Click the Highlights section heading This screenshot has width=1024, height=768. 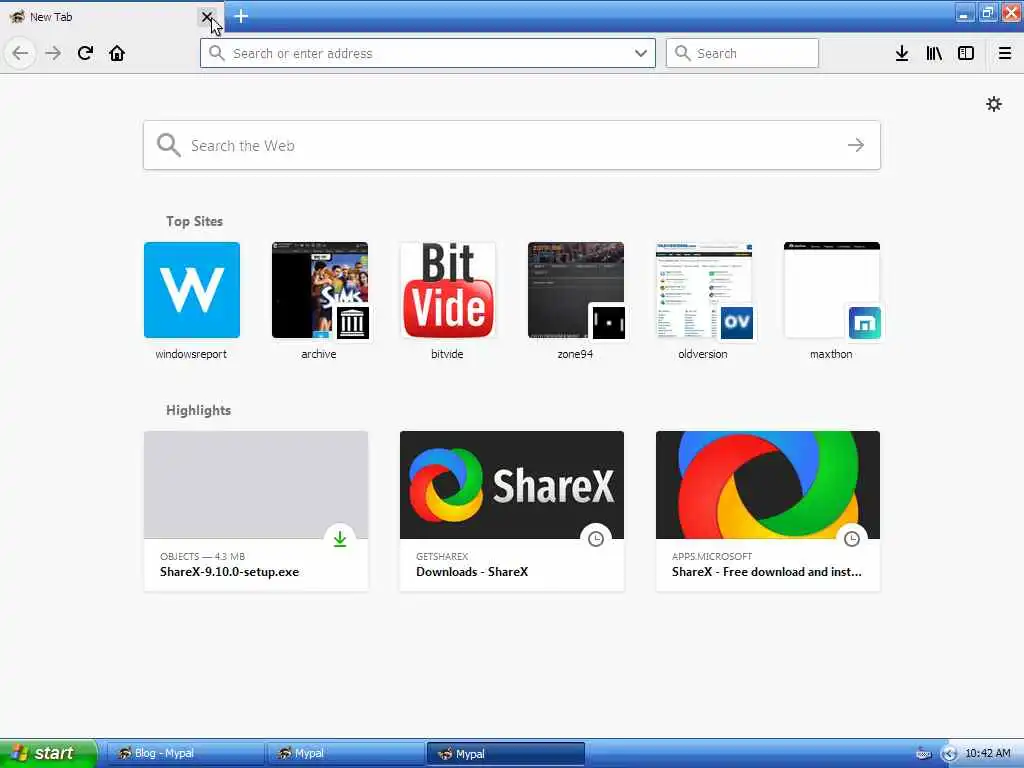[x=199, y=410]
